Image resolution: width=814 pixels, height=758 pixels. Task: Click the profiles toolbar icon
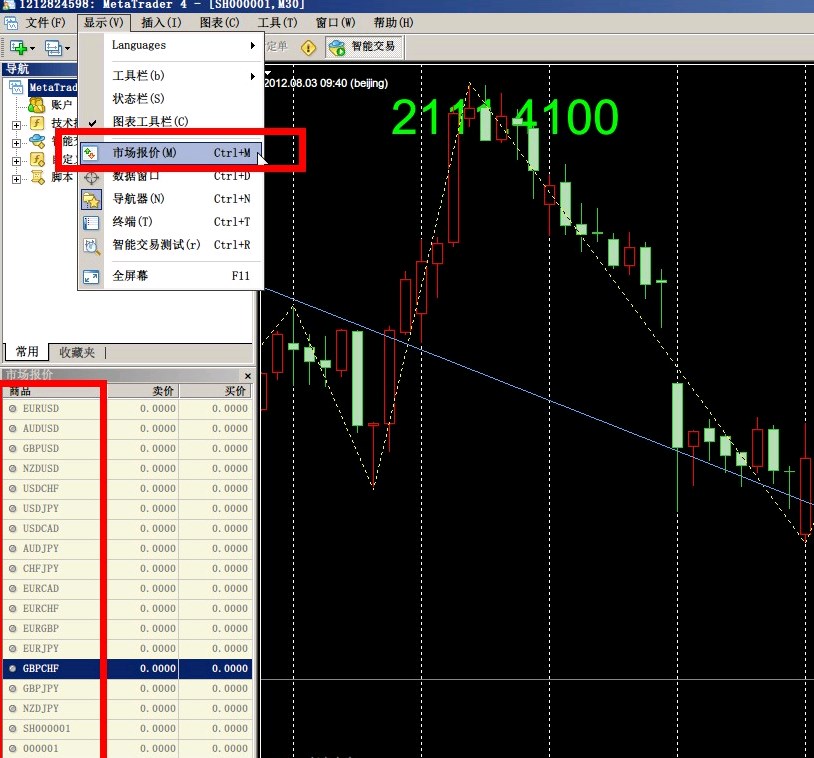[54, 47]
